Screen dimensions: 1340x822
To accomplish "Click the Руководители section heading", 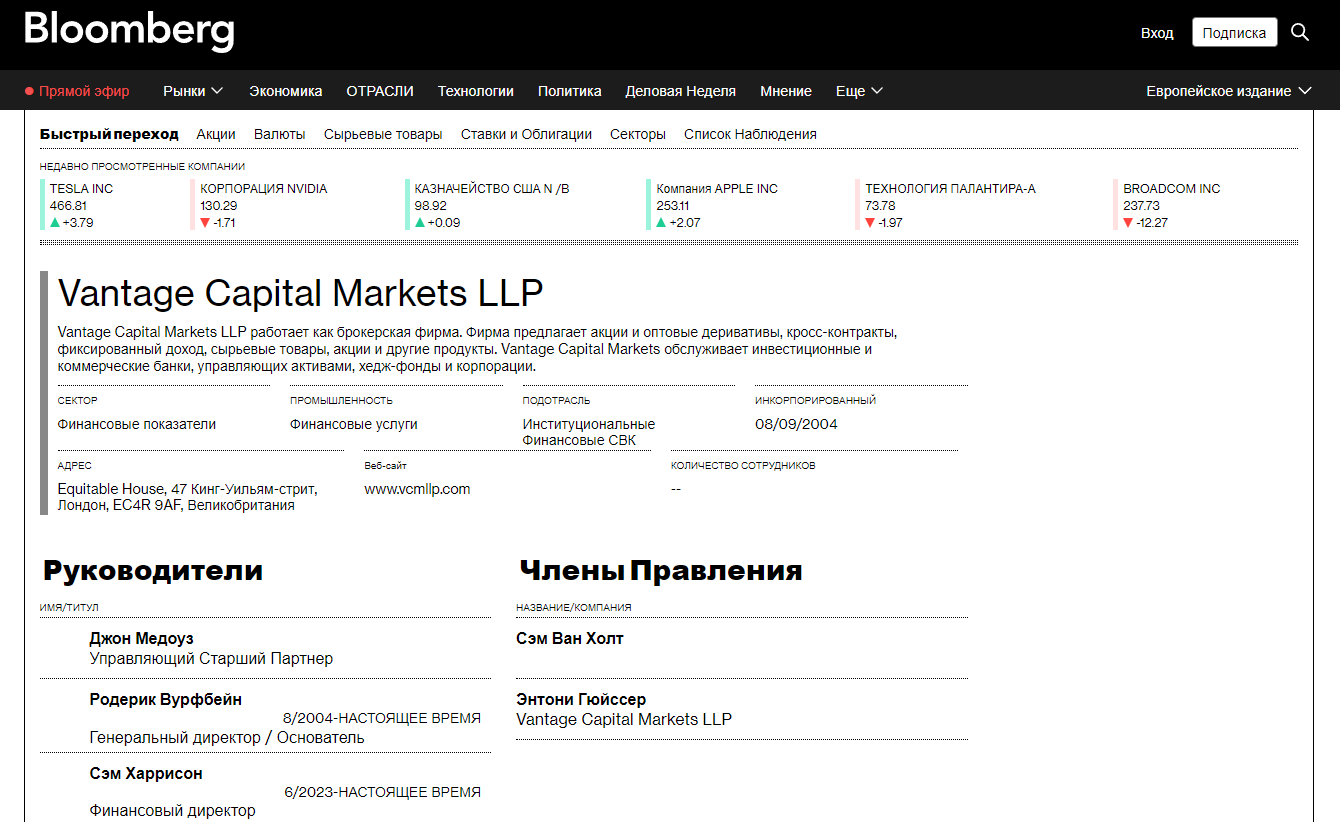I will [x=152, y=571].
